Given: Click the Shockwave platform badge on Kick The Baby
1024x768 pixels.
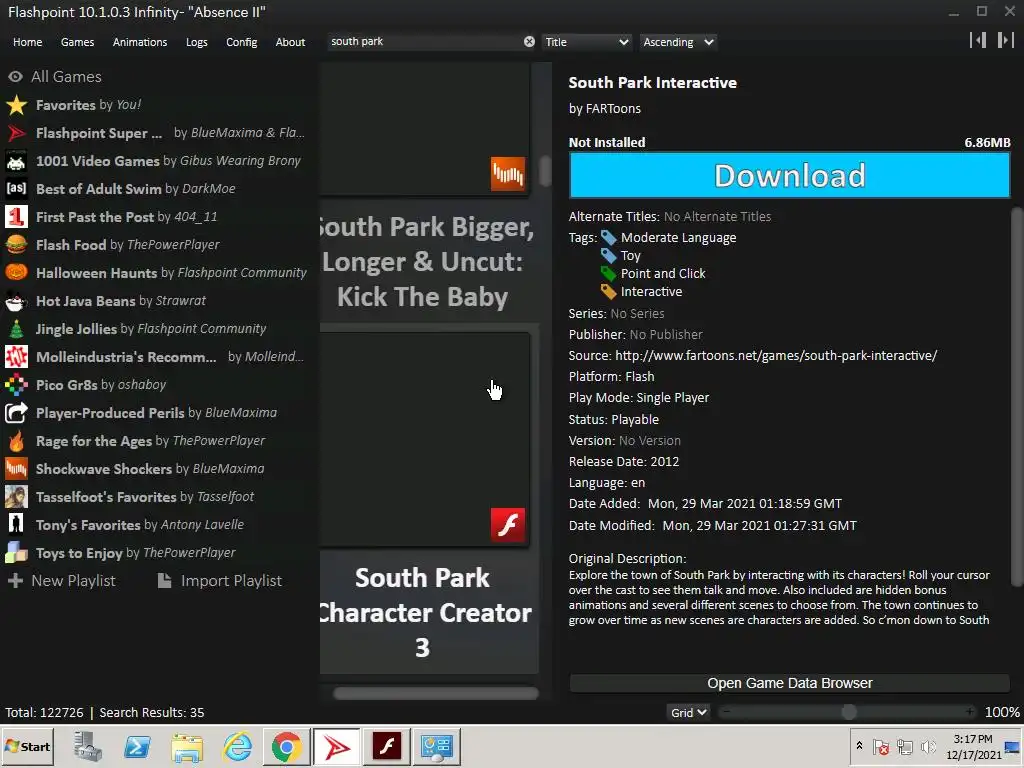Looking at the screenshot, I should pyautogui.click(x=507, y=174).
